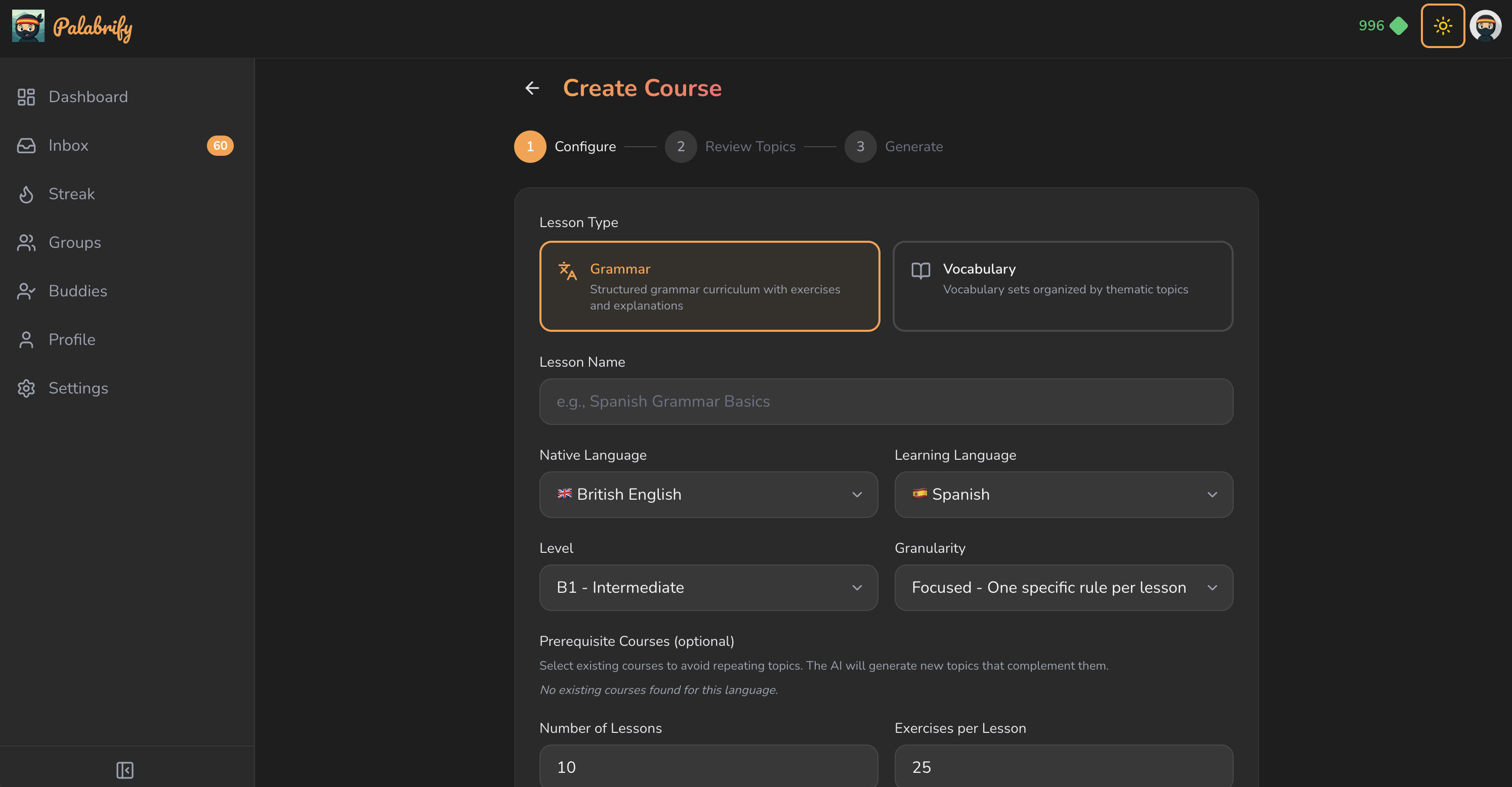Click the Prerequisite Courses (optional) label
This screenshot has width=1512, height=787.
(636, 641)
